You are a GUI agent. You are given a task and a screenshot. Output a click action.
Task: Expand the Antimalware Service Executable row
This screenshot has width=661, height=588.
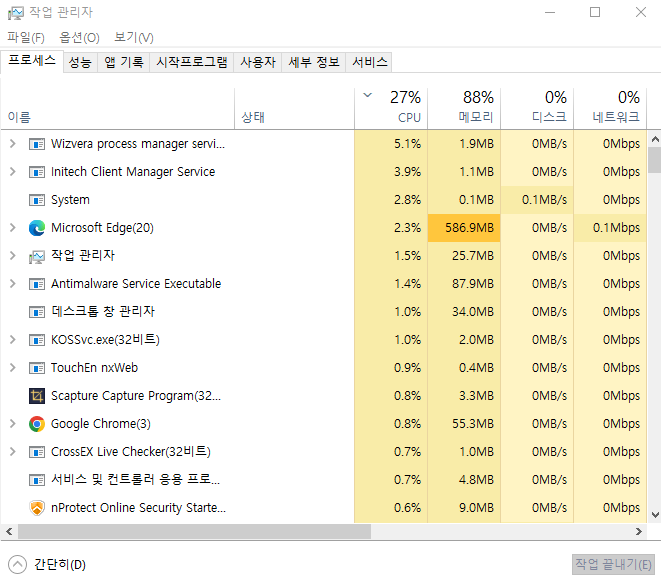click(13, 284)
